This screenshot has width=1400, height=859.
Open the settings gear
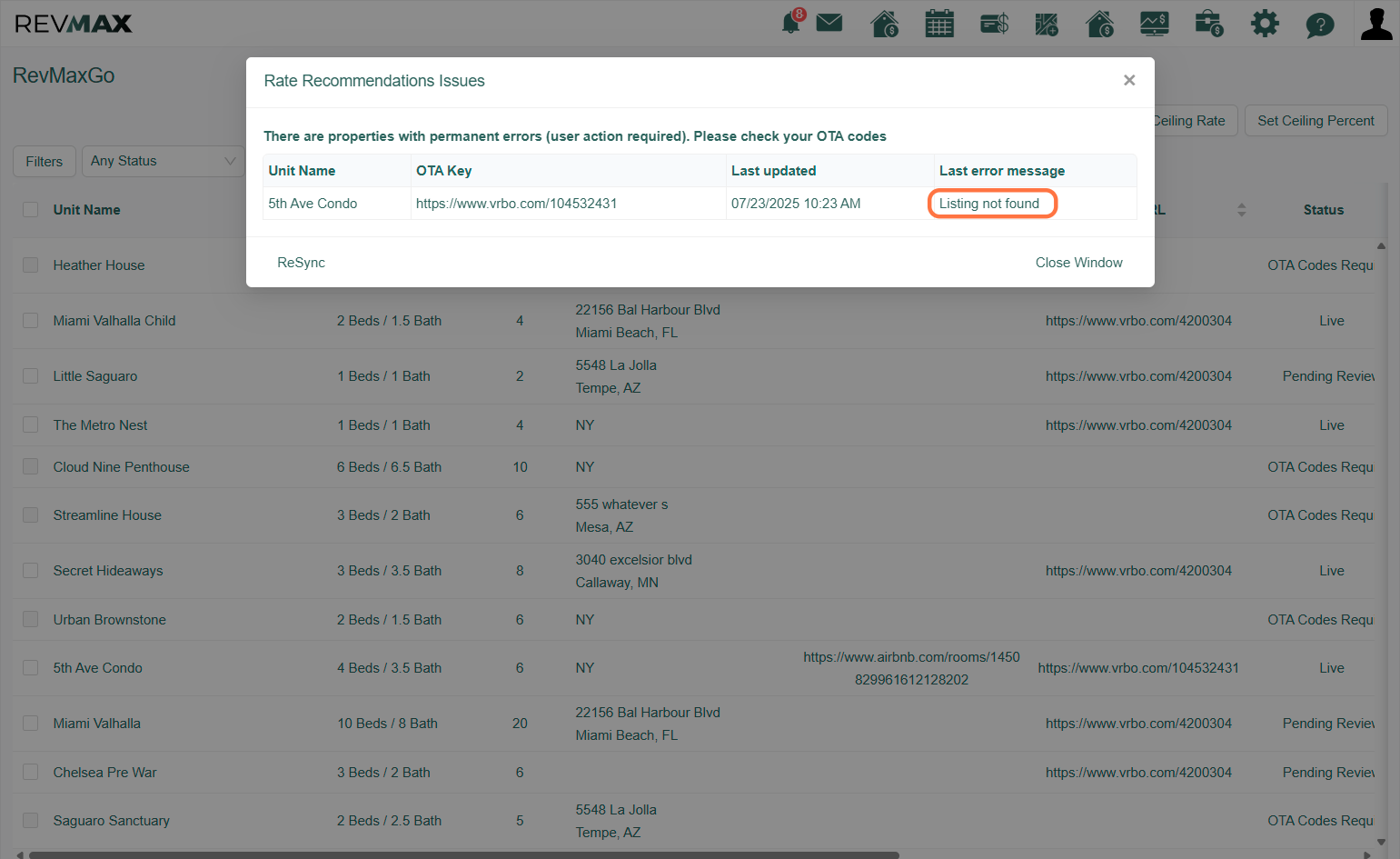[x=1265, y=24]
